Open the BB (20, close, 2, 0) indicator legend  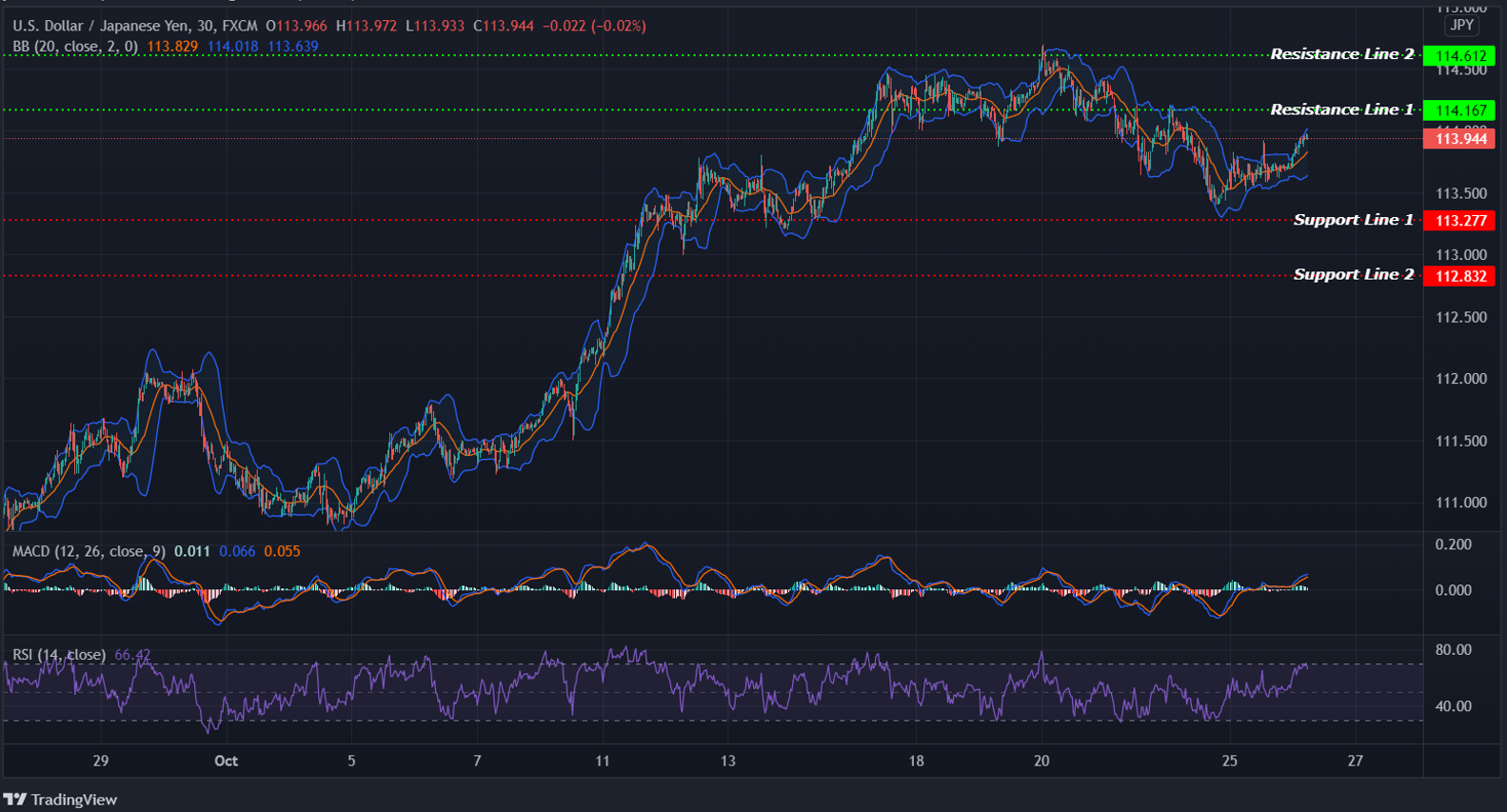(75, 46)
